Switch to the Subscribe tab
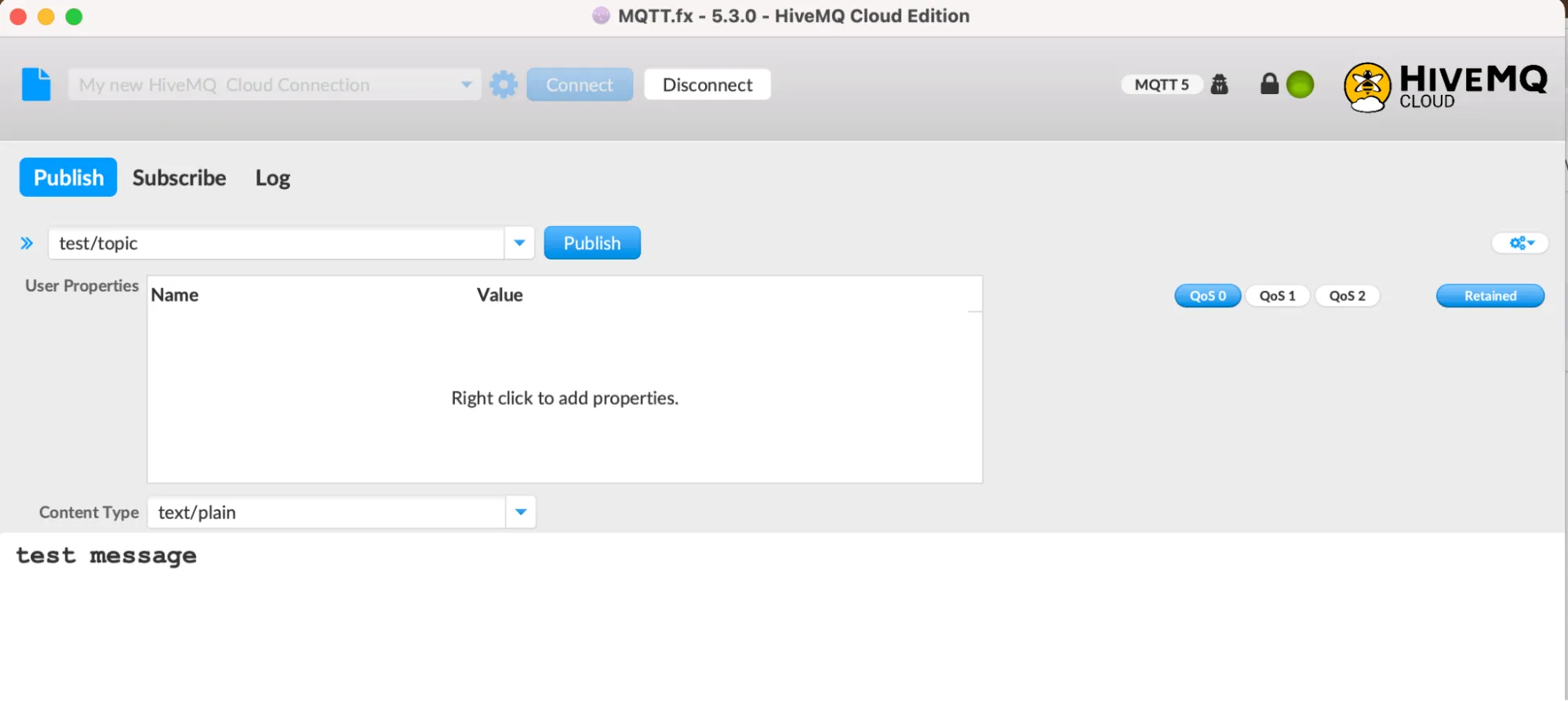The height and width of the screenshot is (701, 1568). [x=179, y=177]
